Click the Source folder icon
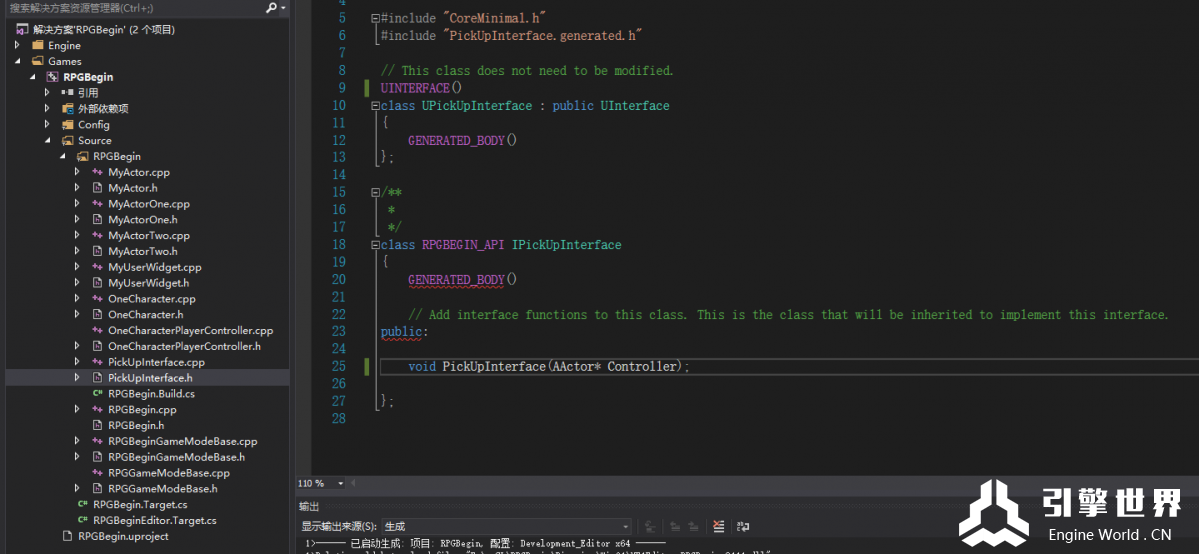Viewport: 1199px width, 554px height. pos(67,141)
